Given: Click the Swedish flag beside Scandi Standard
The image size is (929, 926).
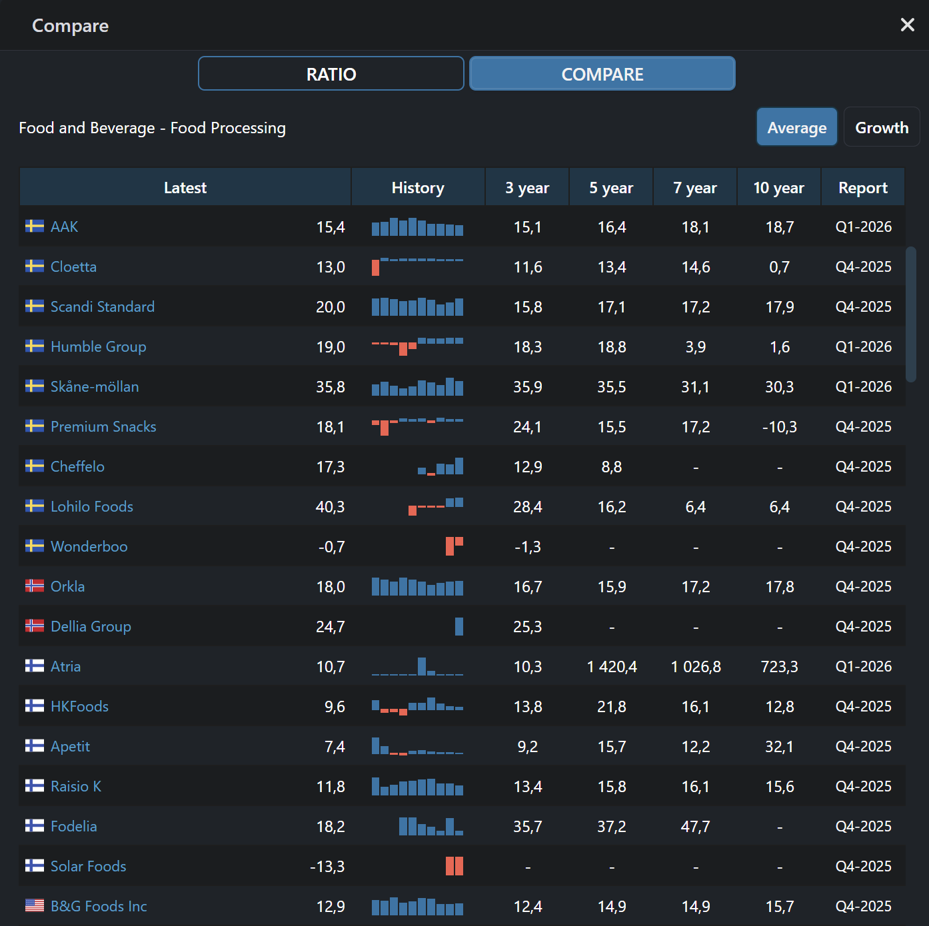Looking at the screenshot, I should coord(34,306).
